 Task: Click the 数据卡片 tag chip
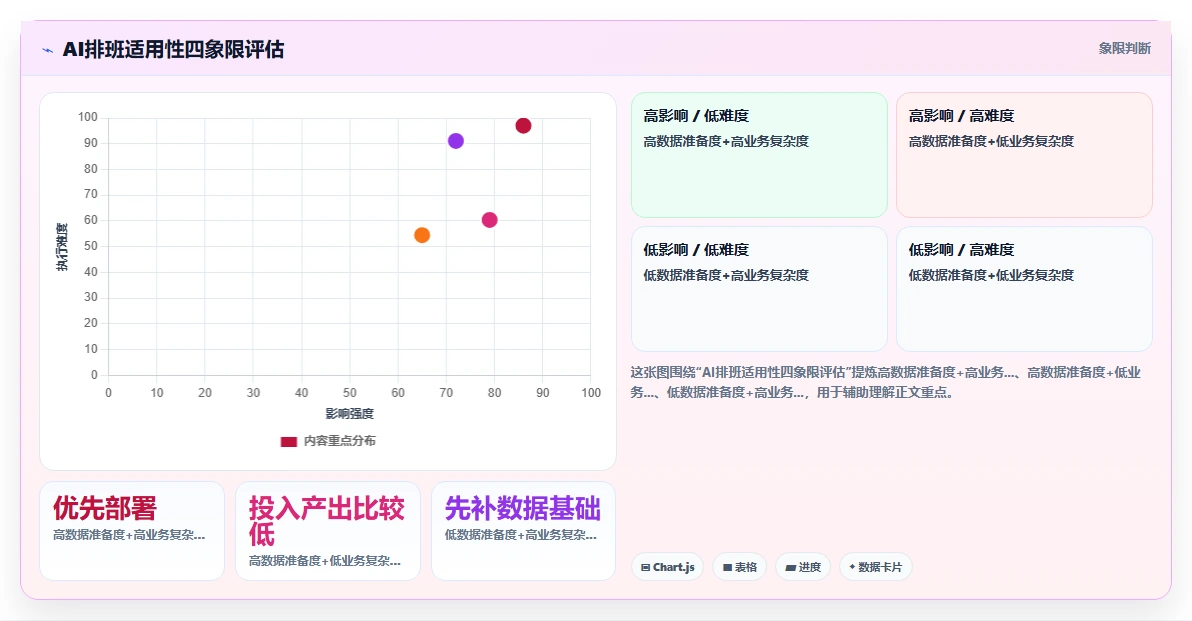(x=876, y=567)
